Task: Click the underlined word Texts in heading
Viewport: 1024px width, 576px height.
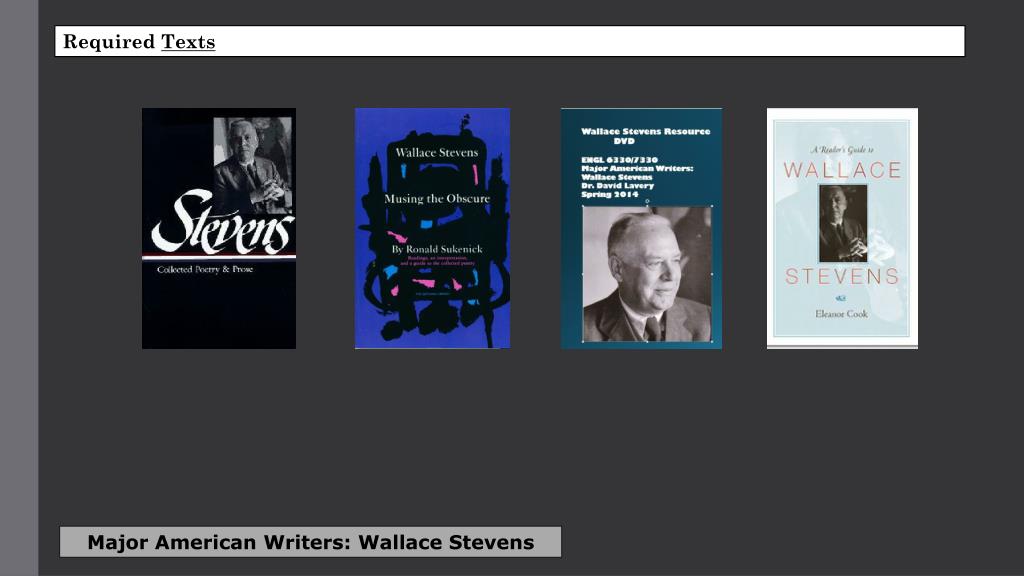Action: [x=188, y=42]
